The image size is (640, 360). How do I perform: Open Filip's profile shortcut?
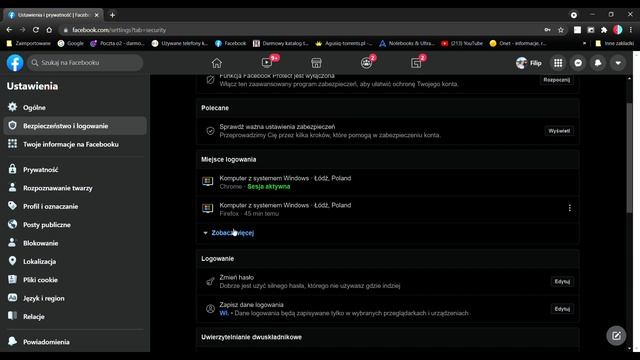tap(529, 63)
